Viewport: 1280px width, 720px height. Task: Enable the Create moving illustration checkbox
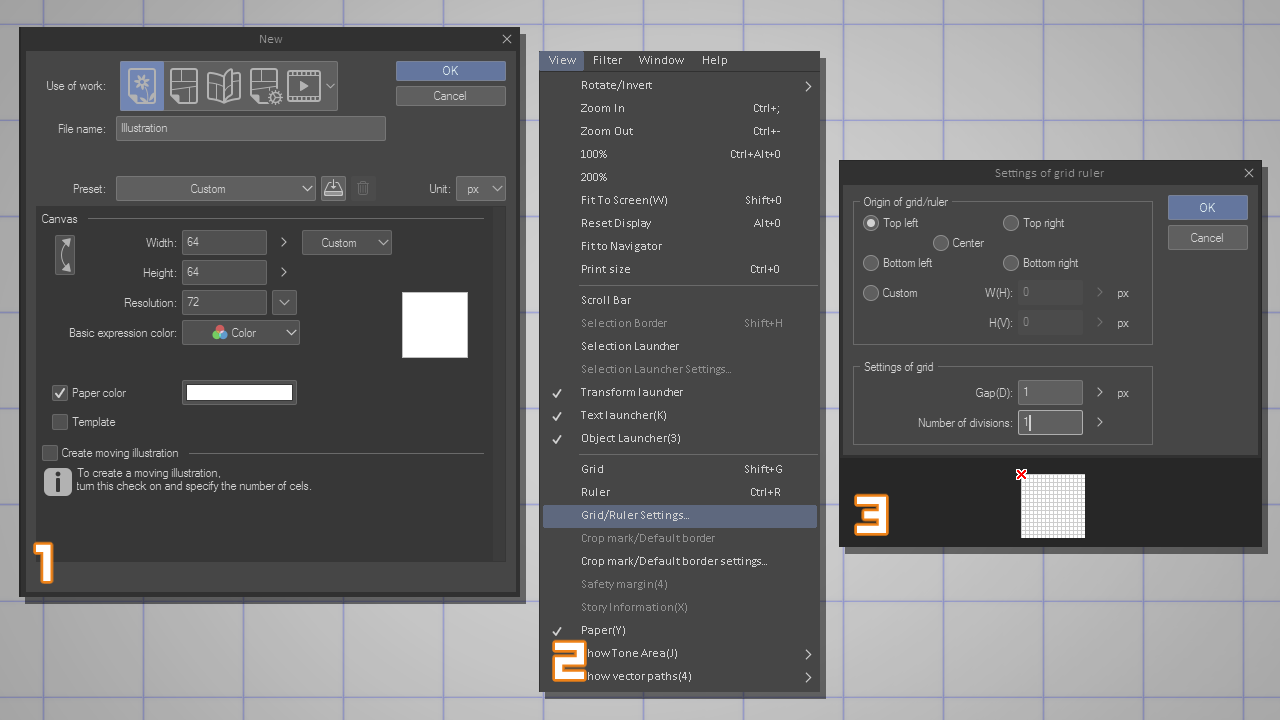click(50, 453)
